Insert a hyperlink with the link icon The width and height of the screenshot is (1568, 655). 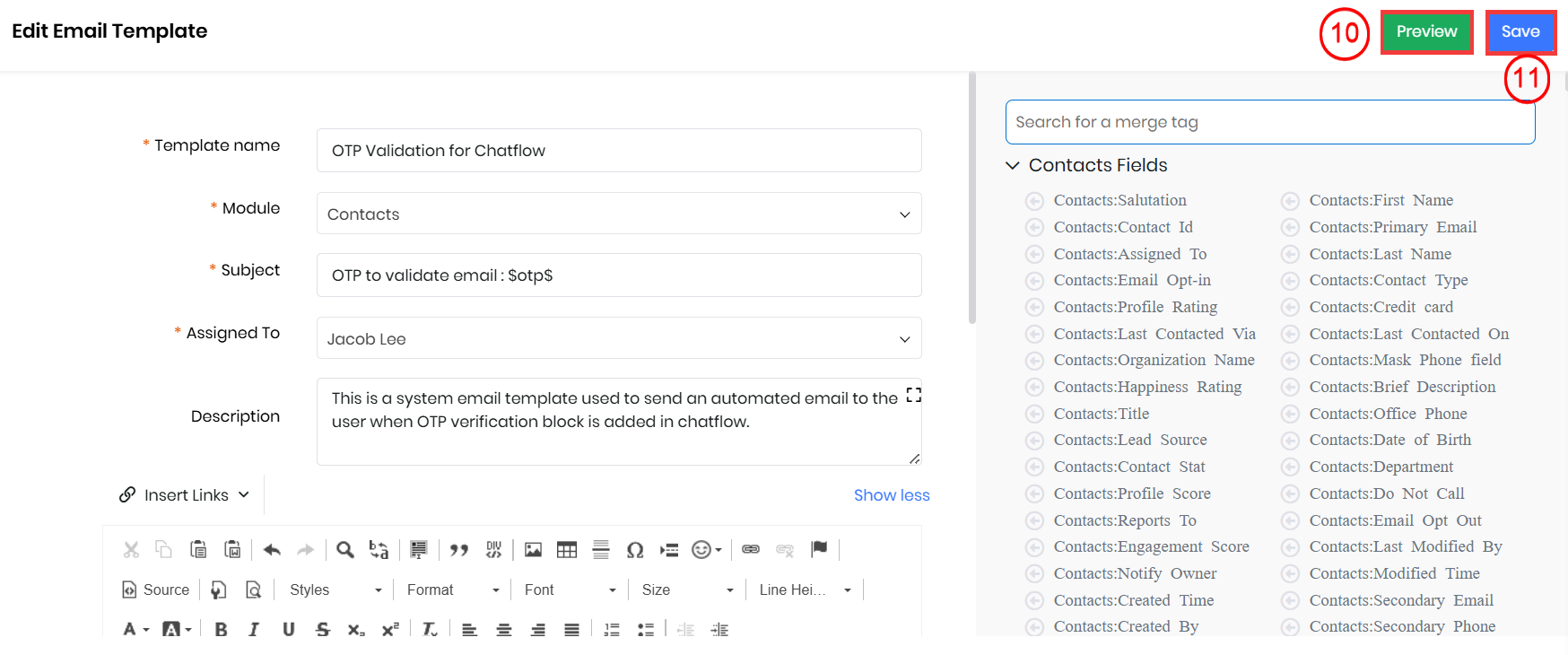point(751,549)
